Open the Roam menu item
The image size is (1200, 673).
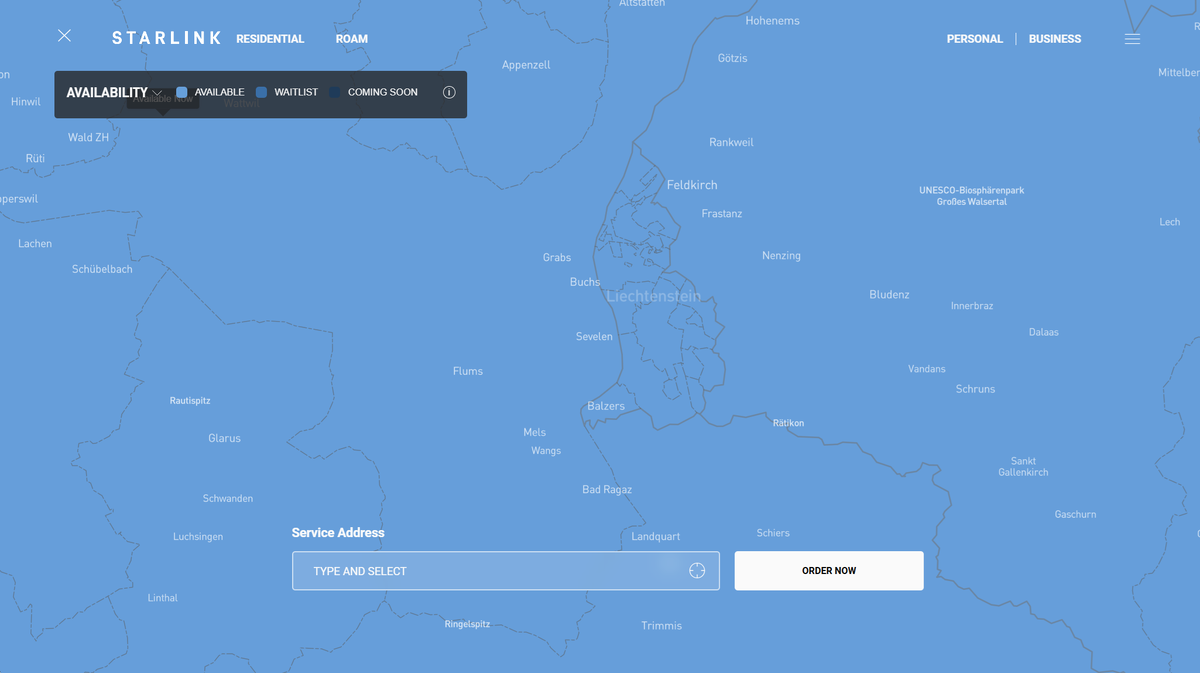click(x=352, y=39)
